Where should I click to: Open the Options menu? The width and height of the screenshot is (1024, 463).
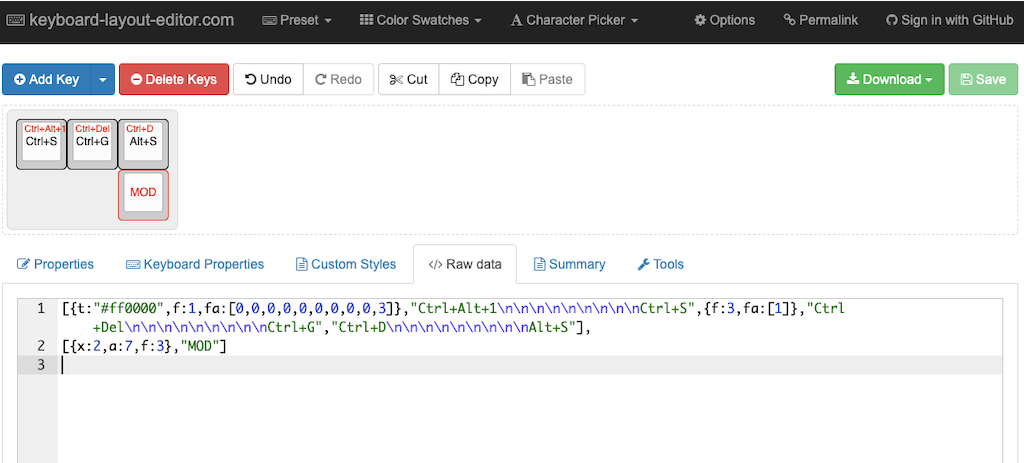click(724, 20)
